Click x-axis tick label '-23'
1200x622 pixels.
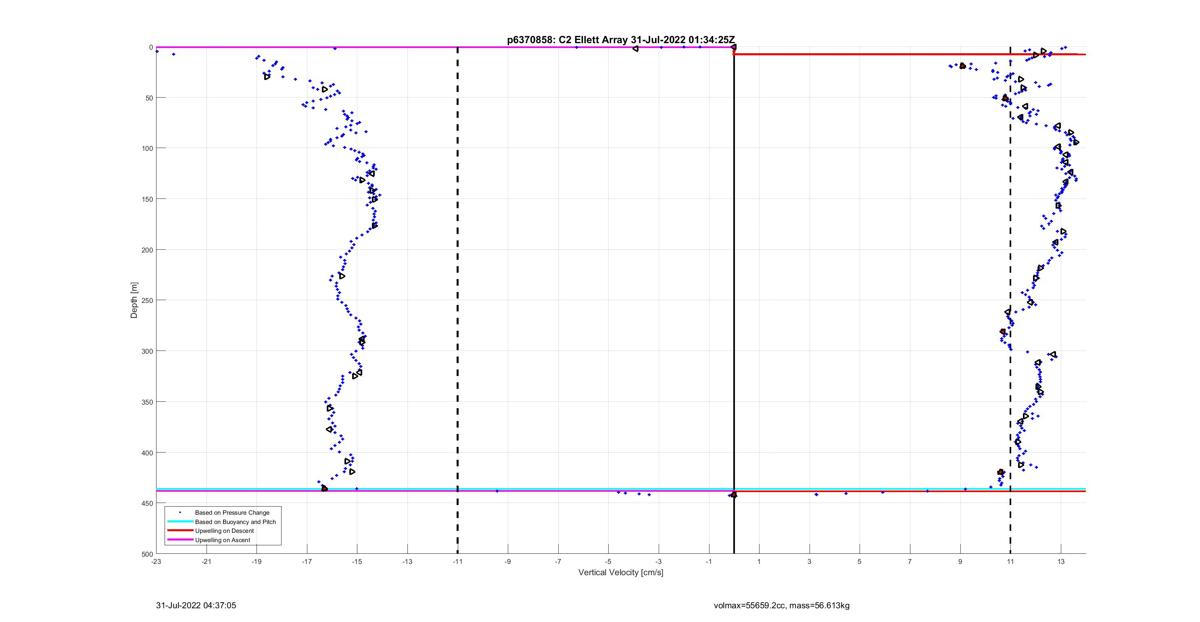tap(156, 562)
